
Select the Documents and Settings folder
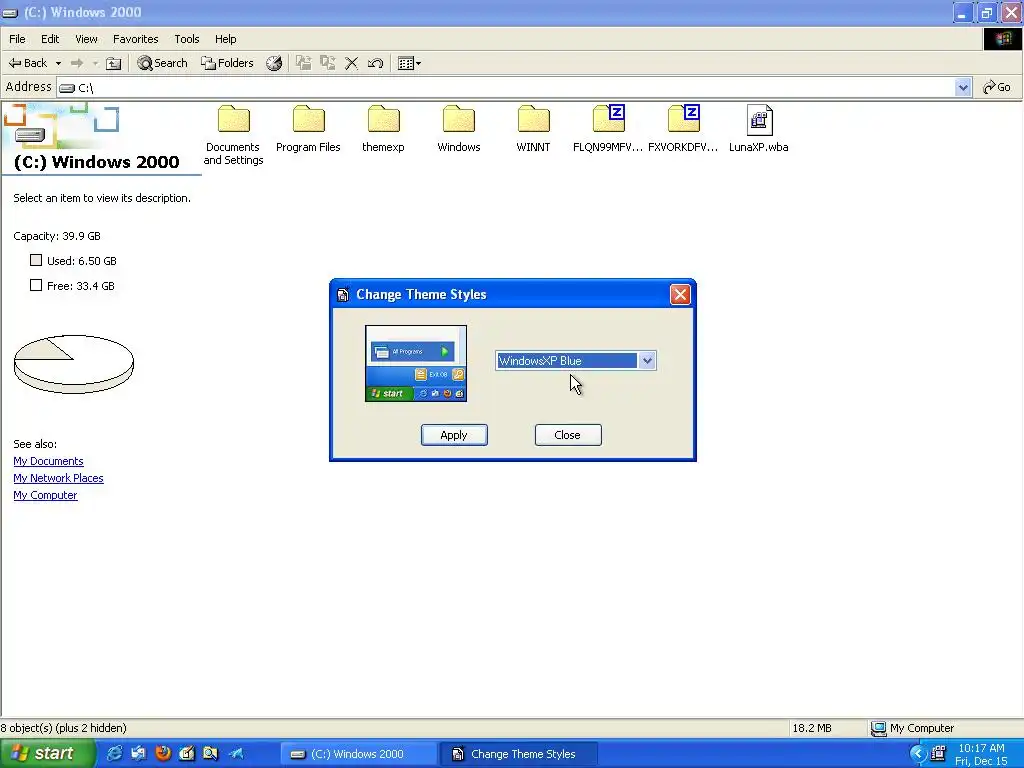pos(233,135)
